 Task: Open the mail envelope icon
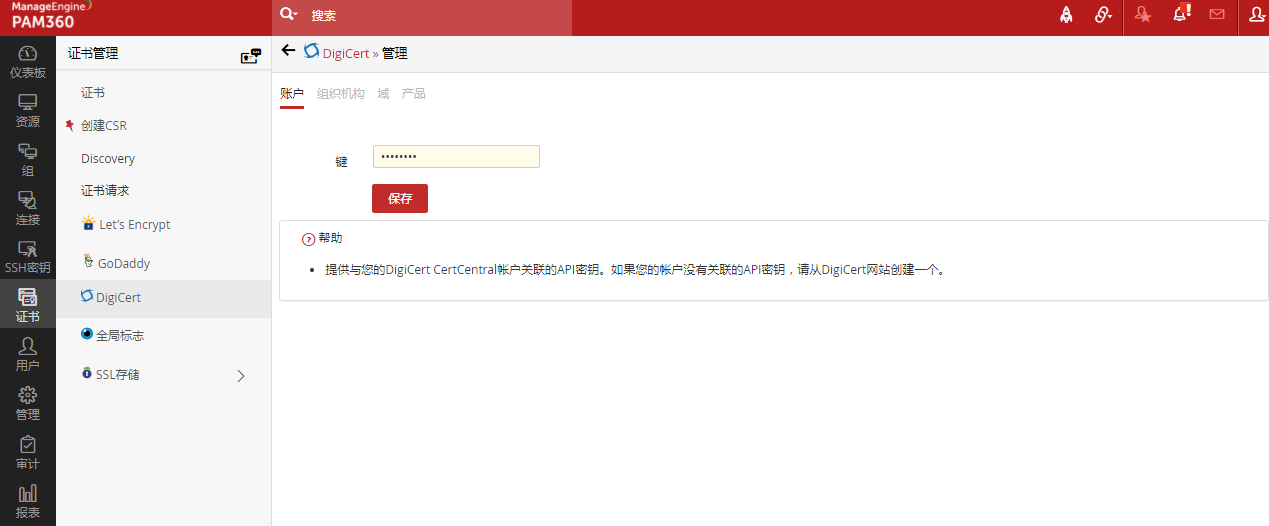coord(1217,15)
